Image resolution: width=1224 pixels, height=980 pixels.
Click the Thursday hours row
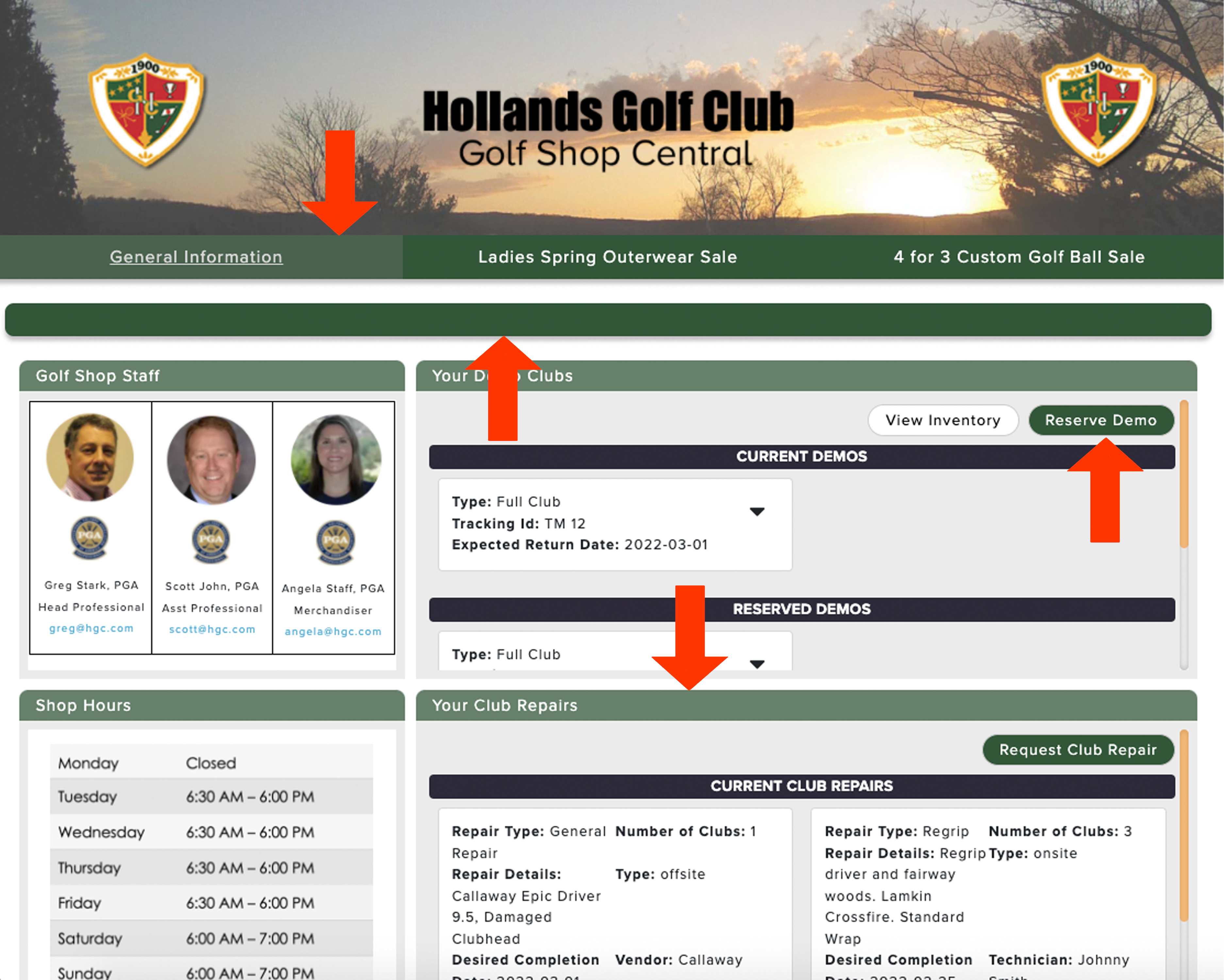[x=211, y=868]
